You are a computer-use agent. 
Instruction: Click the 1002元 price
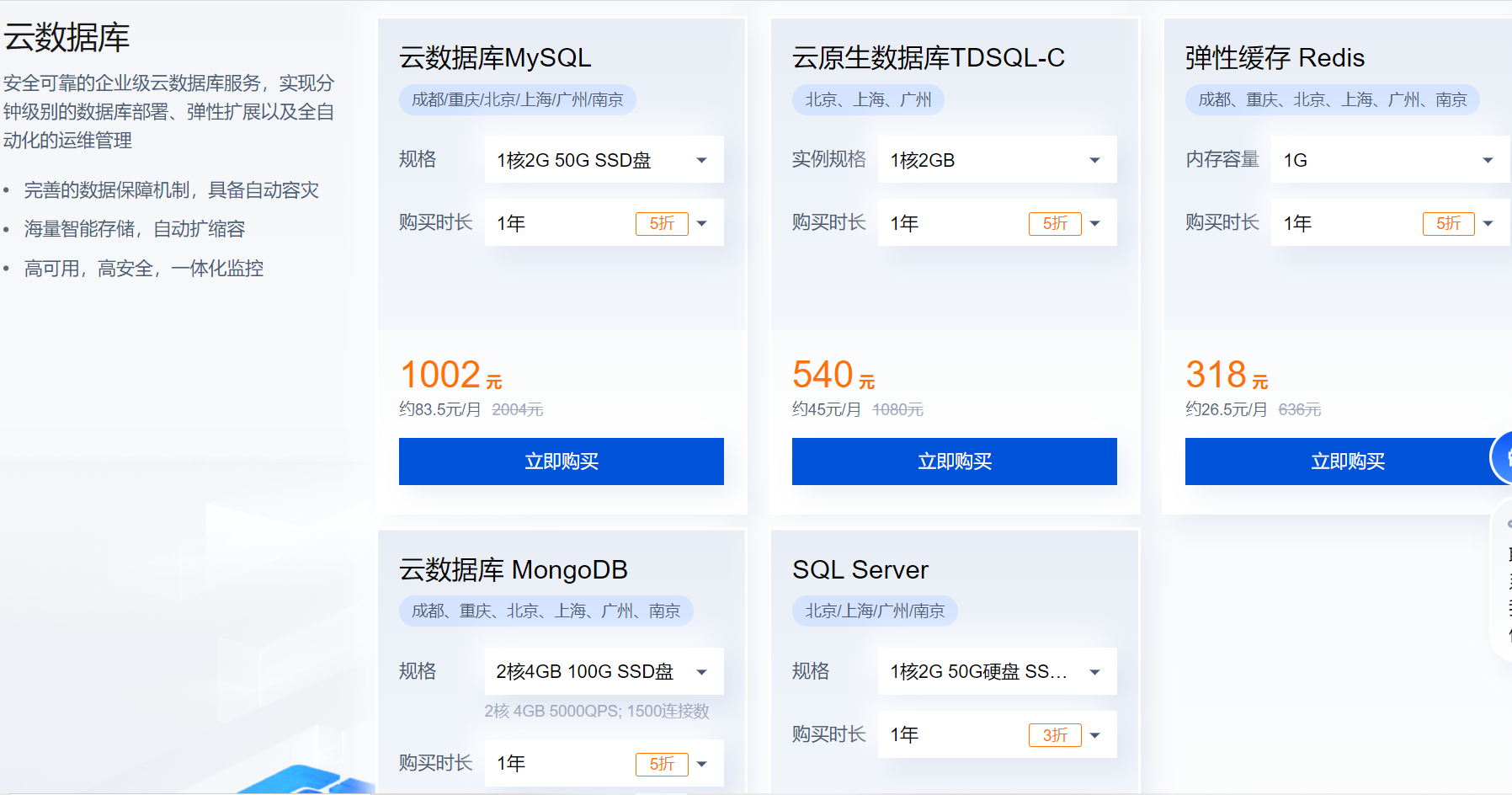pyautogui.click(x=451, y=375)
